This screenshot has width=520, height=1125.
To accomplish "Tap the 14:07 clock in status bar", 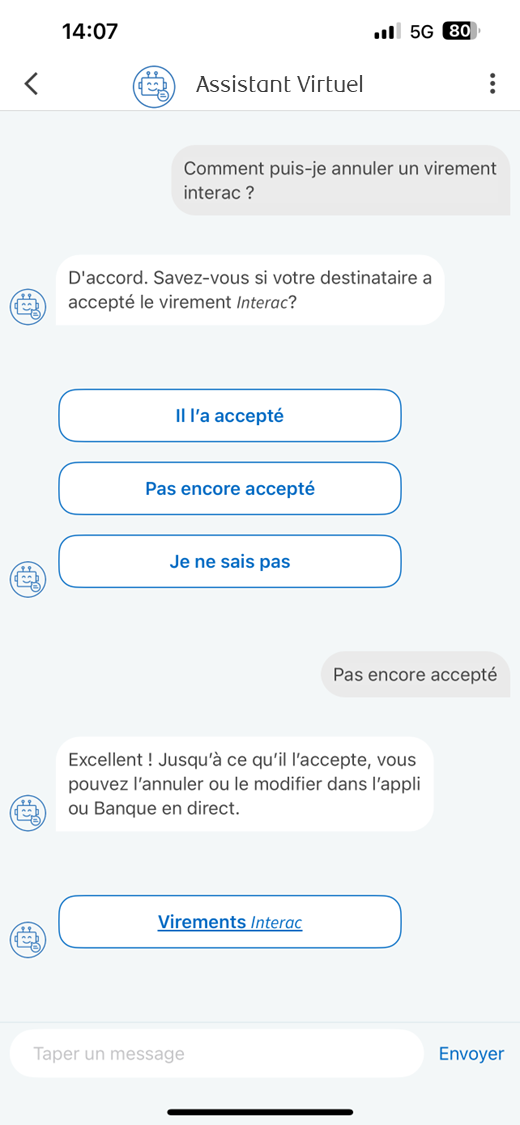I will 90,32.
